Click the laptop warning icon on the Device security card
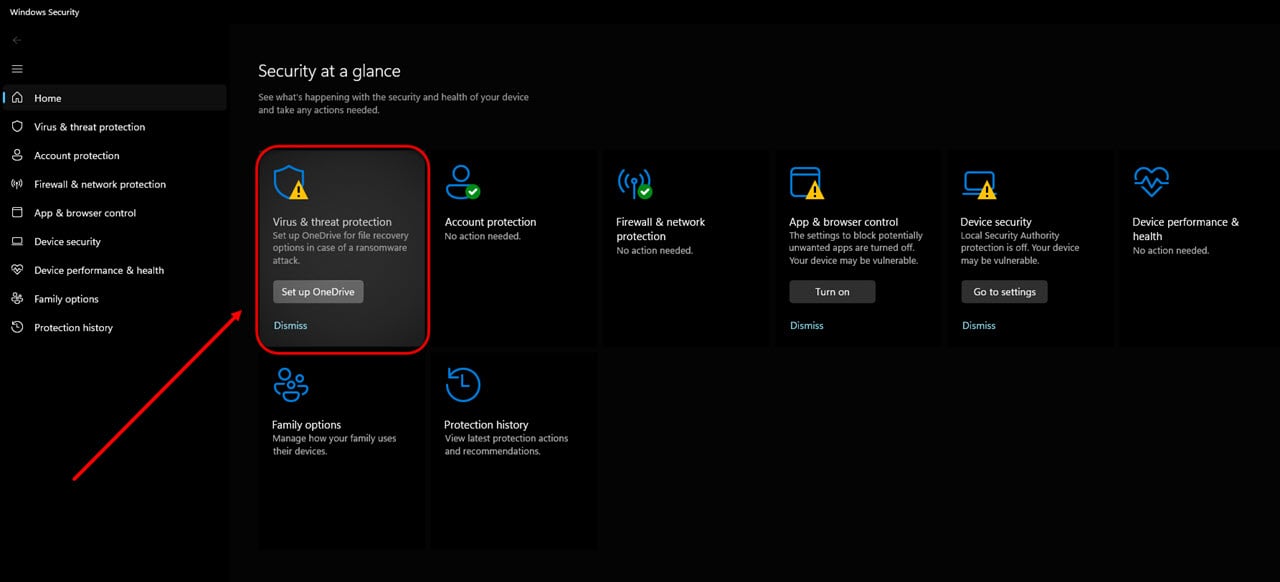The width and height of the screenshot is (1280, 582). click(979, 184)
